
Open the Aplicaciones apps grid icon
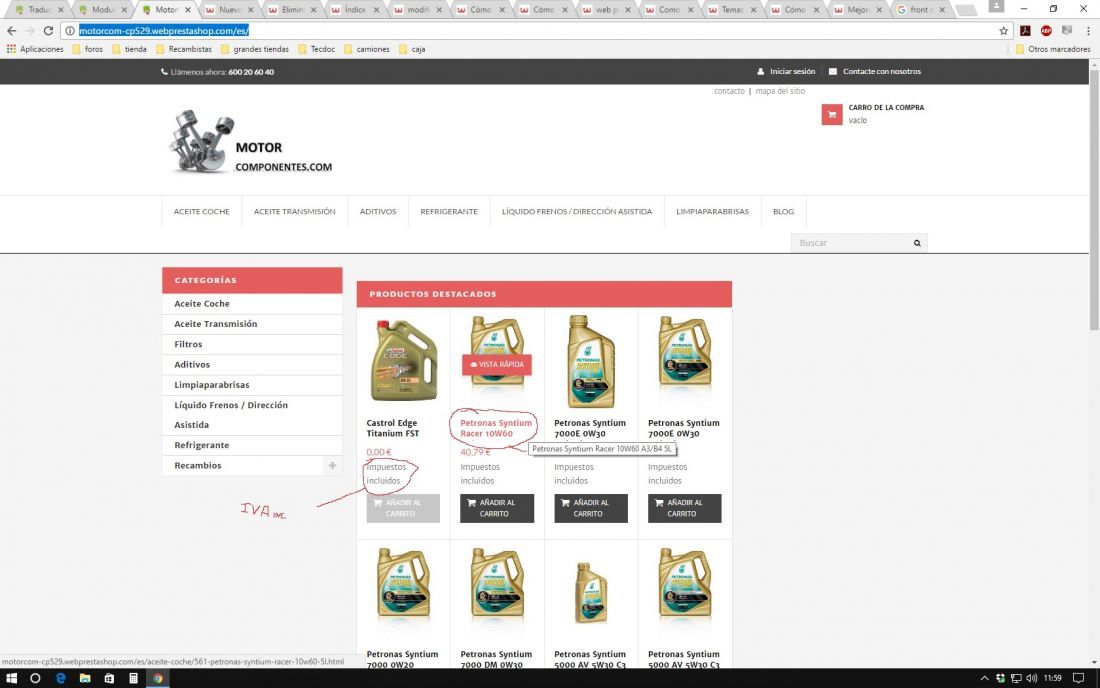point(11,49)
